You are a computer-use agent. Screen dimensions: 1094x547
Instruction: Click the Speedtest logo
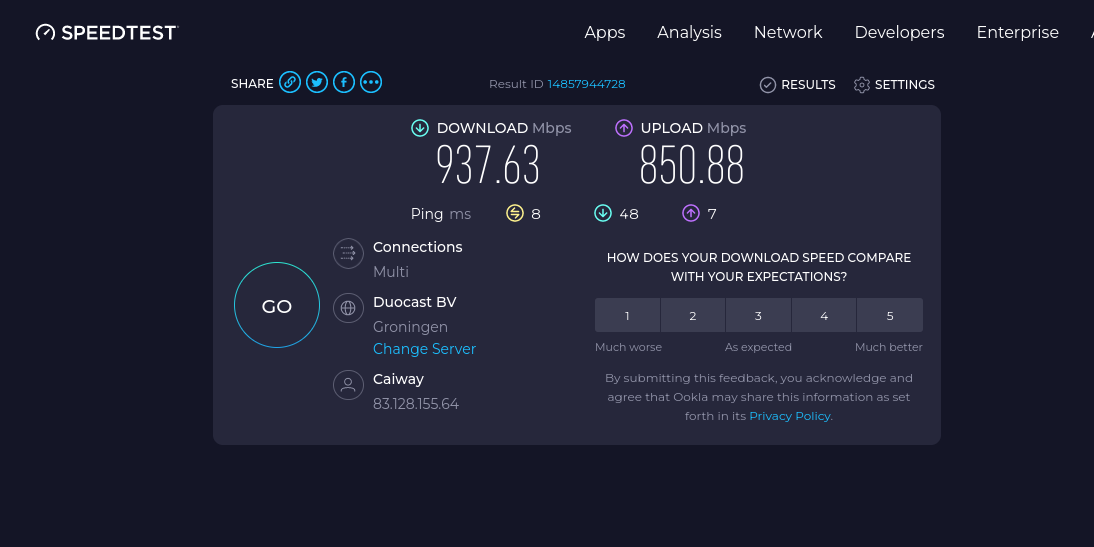(107, 32)
